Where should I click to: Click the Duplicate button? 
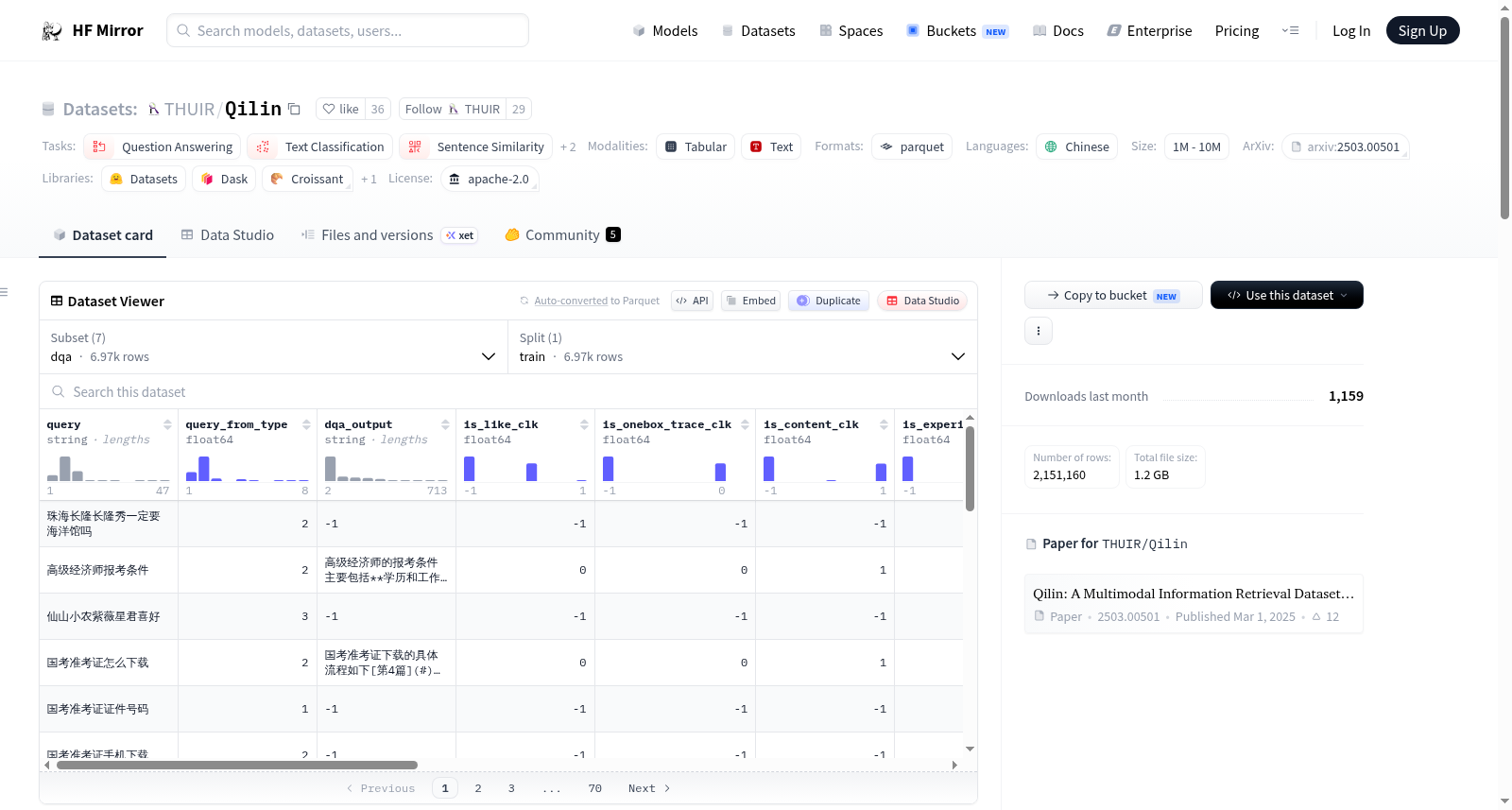[x=829, y=301]
